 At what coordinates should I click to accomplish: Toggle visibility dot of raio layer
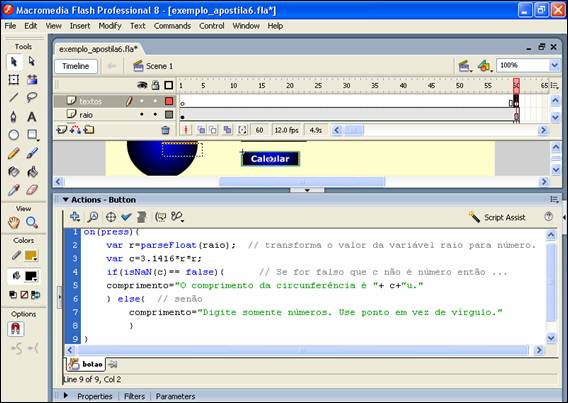coord(142,114)
